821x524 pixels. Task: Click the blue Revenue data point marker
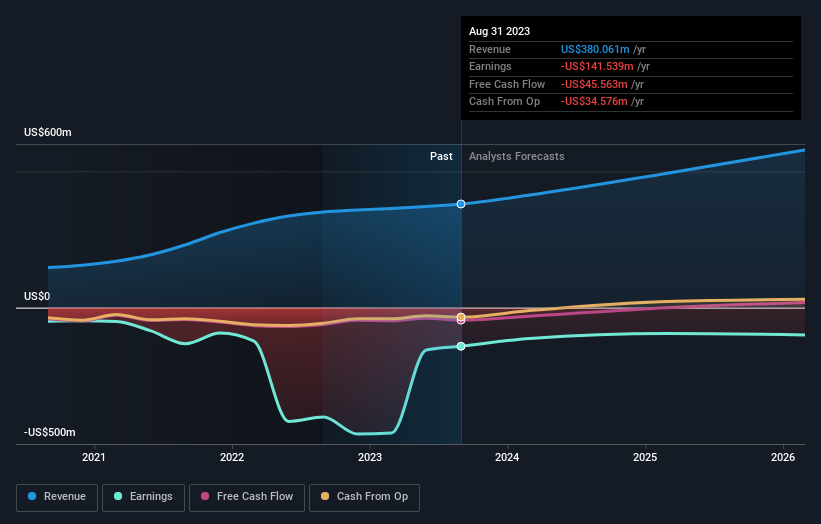click(x=461, y=204)
